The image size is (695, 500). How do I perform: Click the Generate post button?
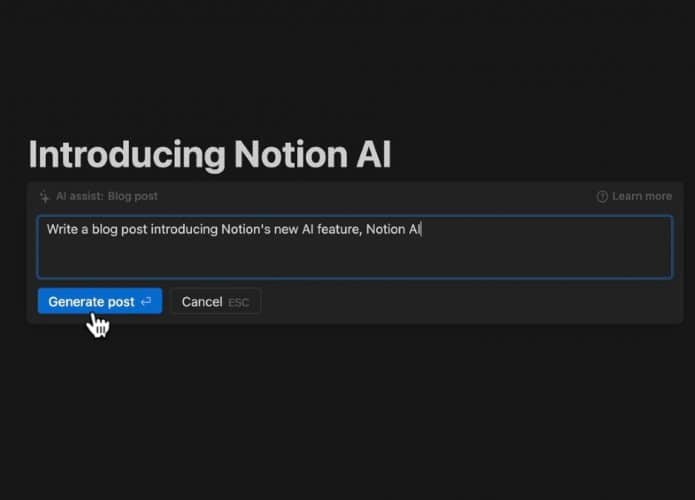100,301
